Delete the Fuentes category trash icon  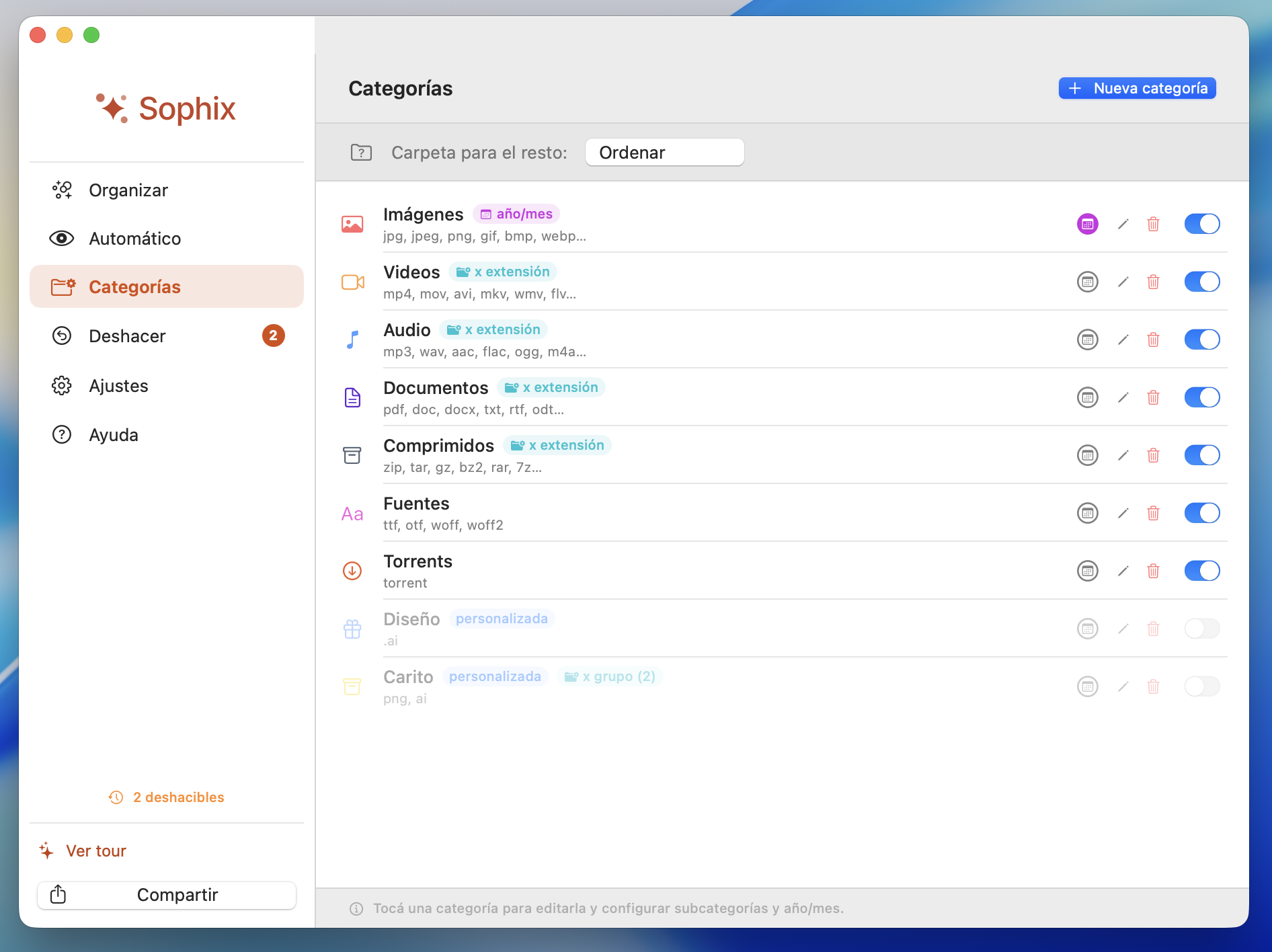click(x=1153, y=513)
